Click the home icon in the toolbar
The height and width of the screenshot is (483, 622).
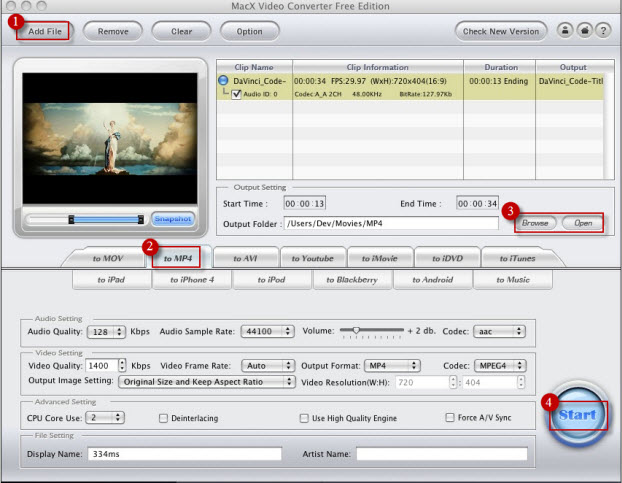click(x=584, y=30)
